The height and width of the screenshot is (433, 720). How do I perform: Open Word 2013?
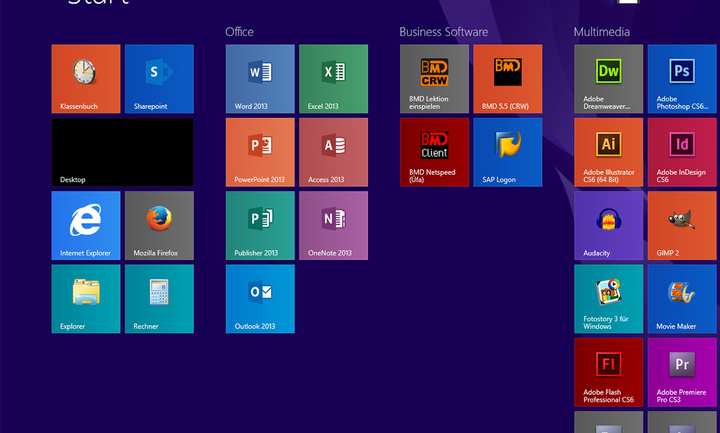coord(260,79)
